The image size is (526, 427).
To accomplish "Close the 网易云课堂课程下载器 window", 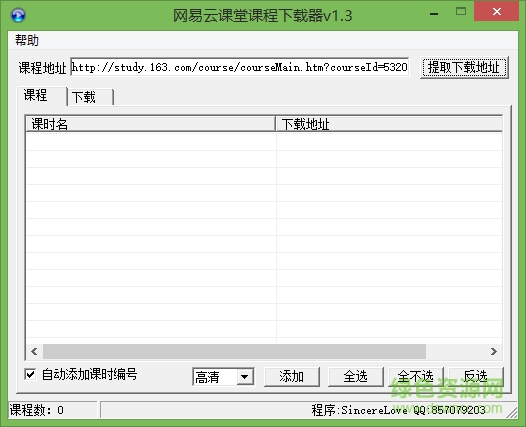I will [496, 12].
